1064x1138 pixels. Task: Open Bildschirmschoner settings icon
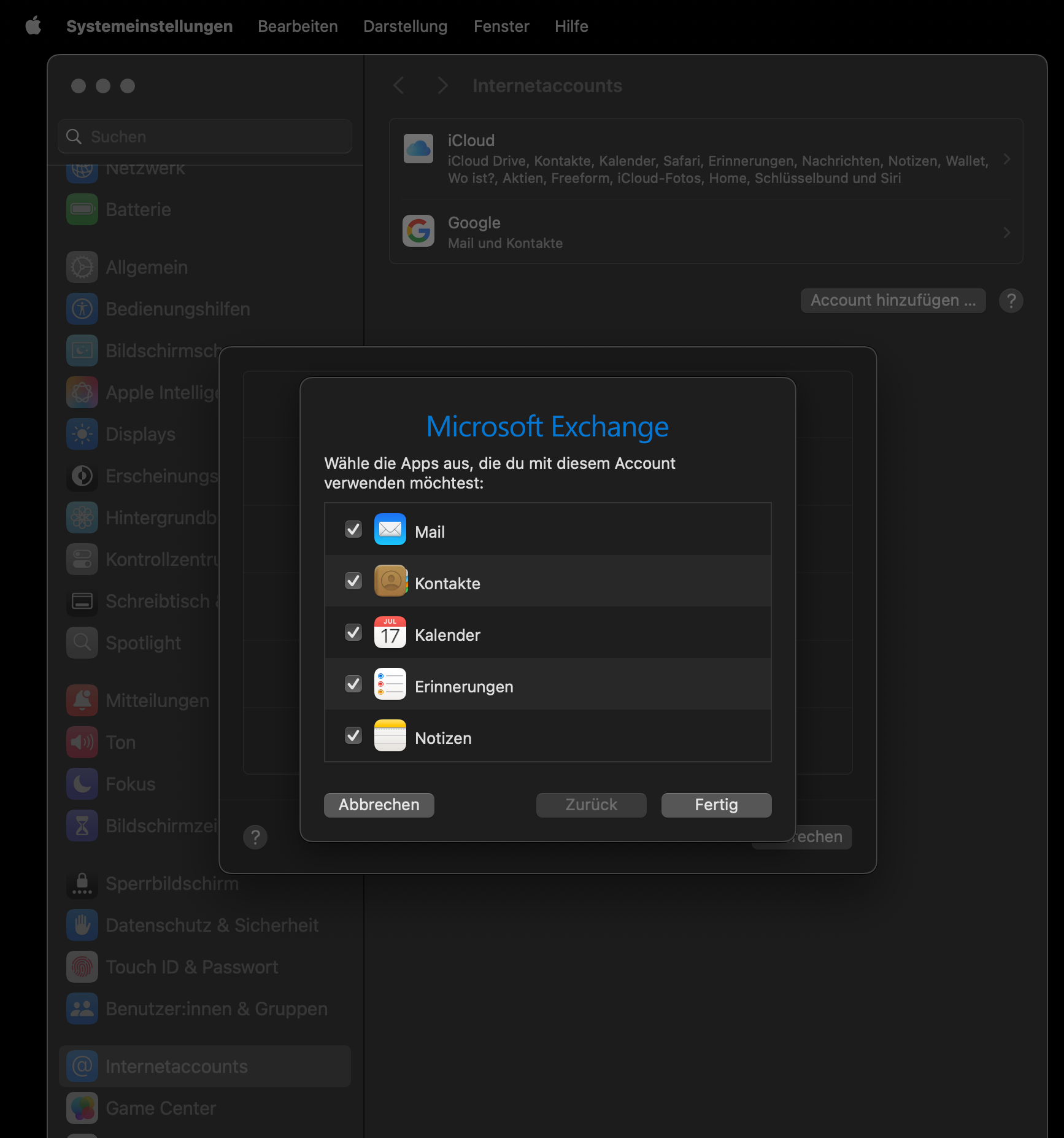(82, 350)
